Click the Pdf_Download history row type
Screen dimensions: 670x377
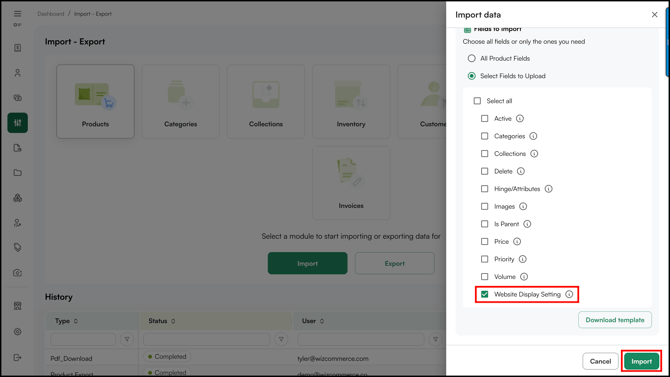(71, 358)
